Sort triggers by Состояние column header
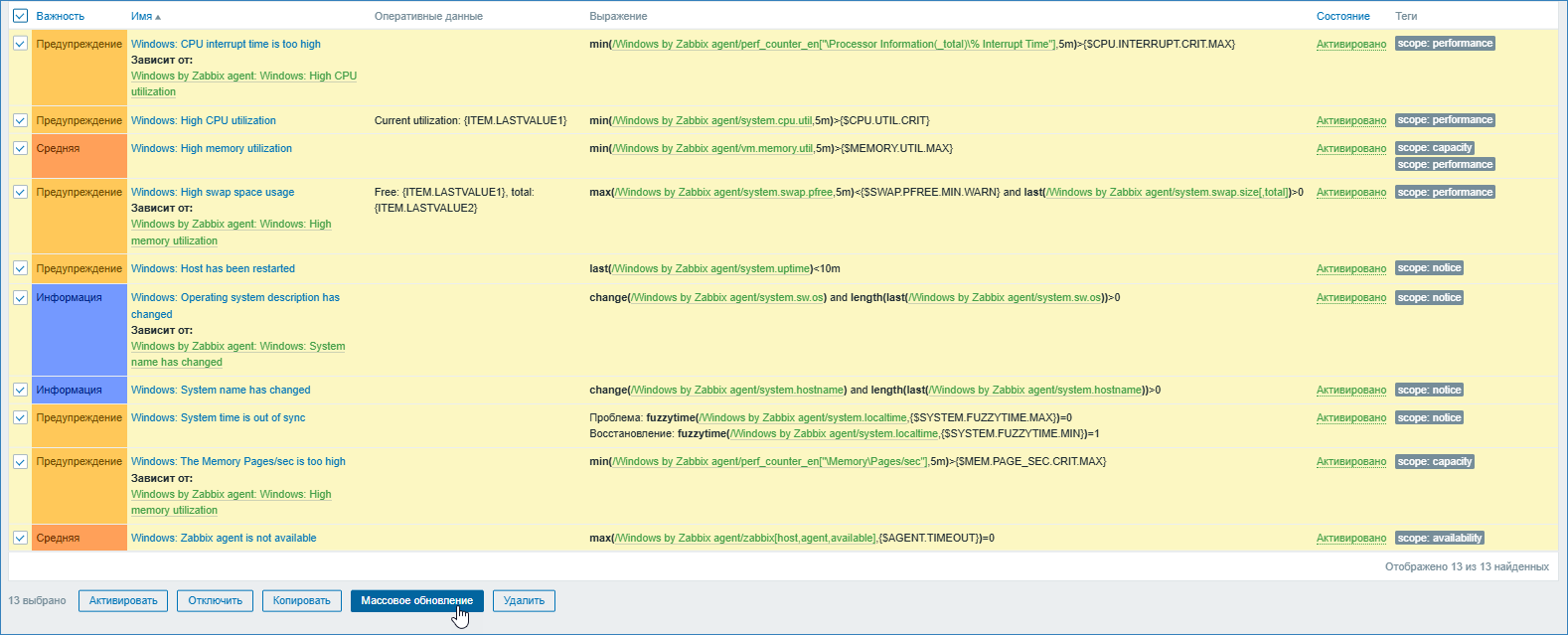 coord(1342,16)
